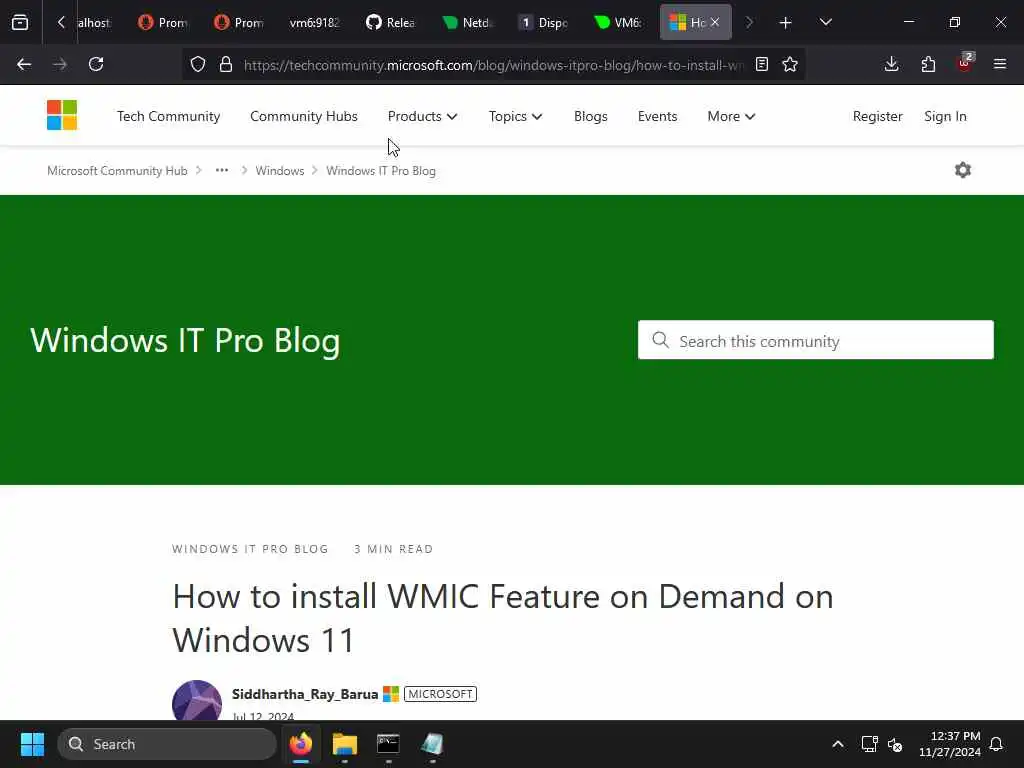Close the active Microsoft tab
Screen dimensions: 1024x768
point(715,22)
